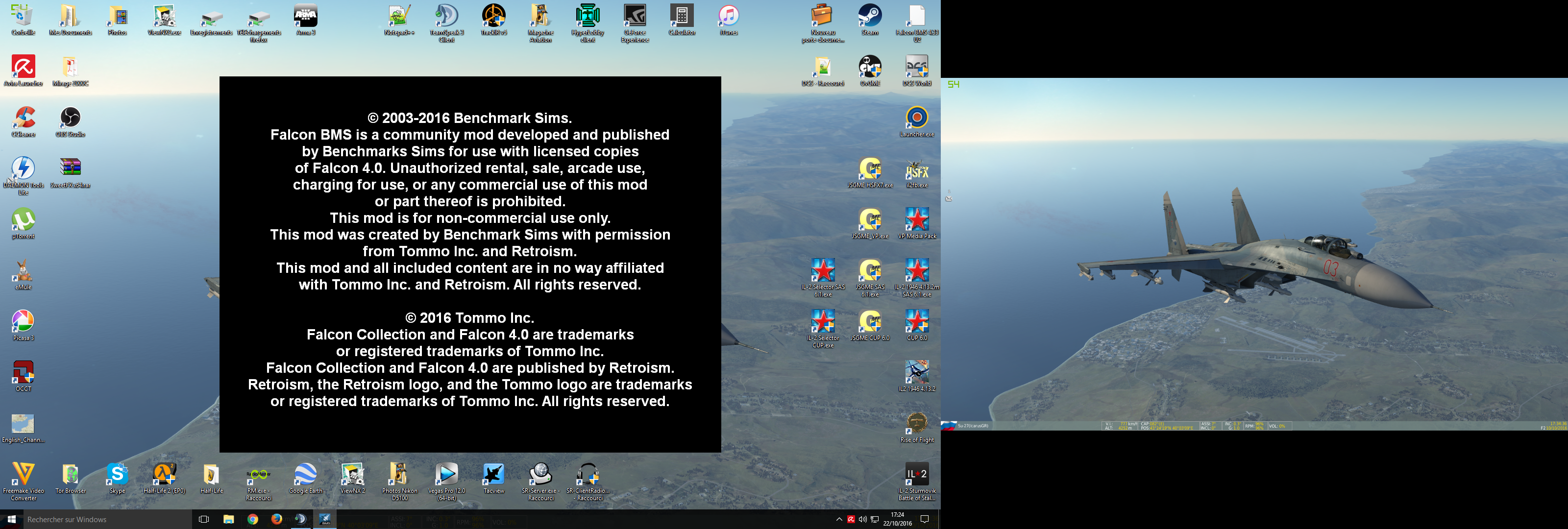Open the Action Center notifications icon
Image resolution: width=1568 pixels, height=529 pixels.
click(925, 519)
